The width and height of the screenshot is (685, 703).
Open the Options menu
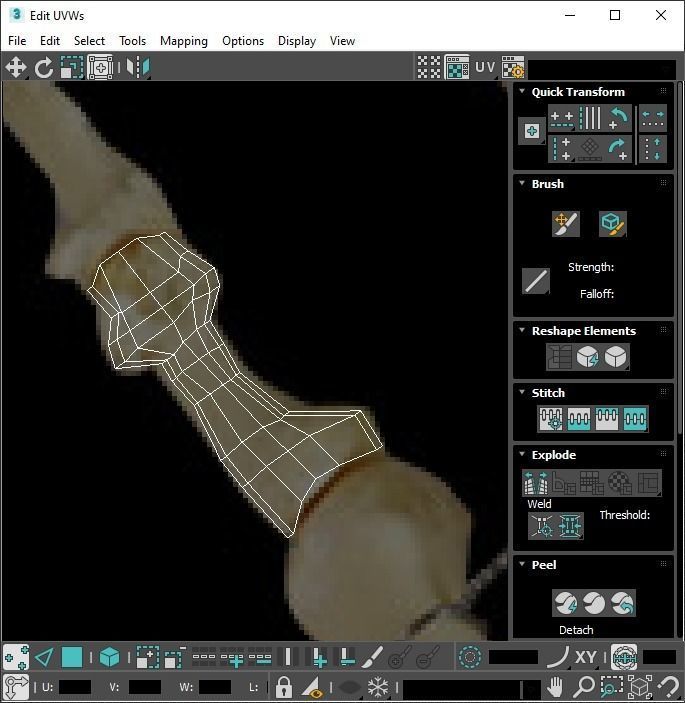[243, 41]
